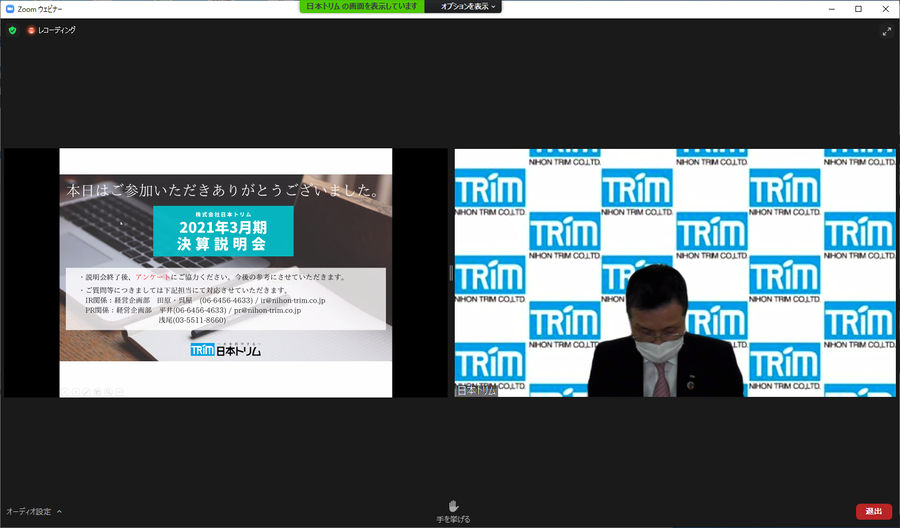Click the レコーディング label

[57, 30]
